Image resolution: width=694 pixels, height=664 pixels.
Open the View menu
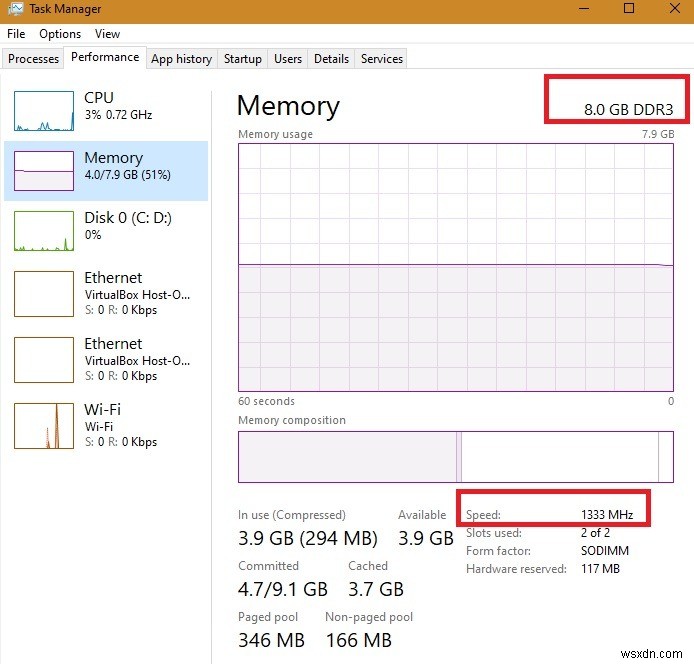coord(107,34)
